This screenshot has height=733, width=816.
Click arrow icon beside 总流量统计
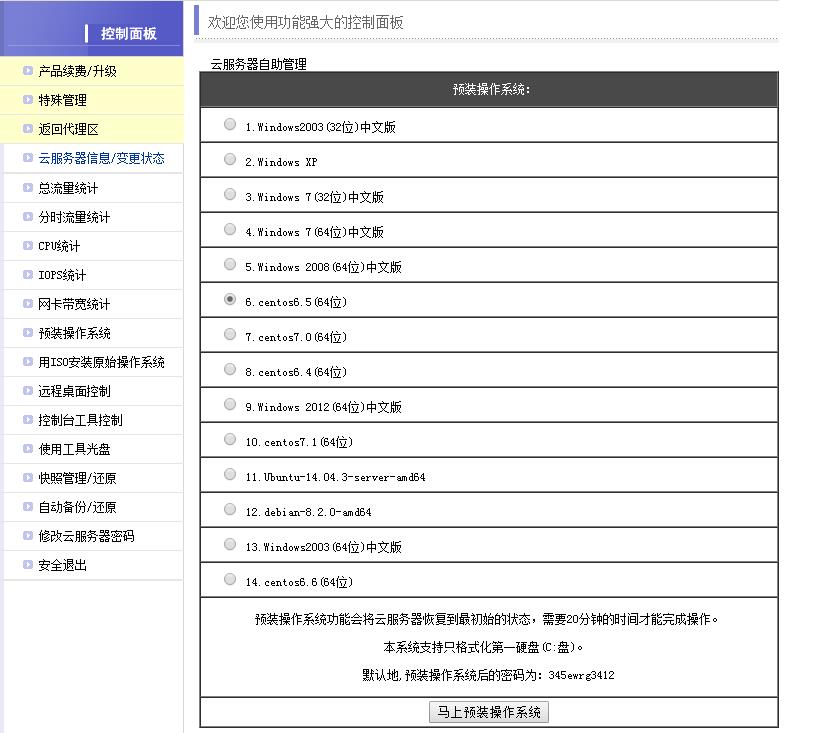pyautogui.click(x=28, y=187)
